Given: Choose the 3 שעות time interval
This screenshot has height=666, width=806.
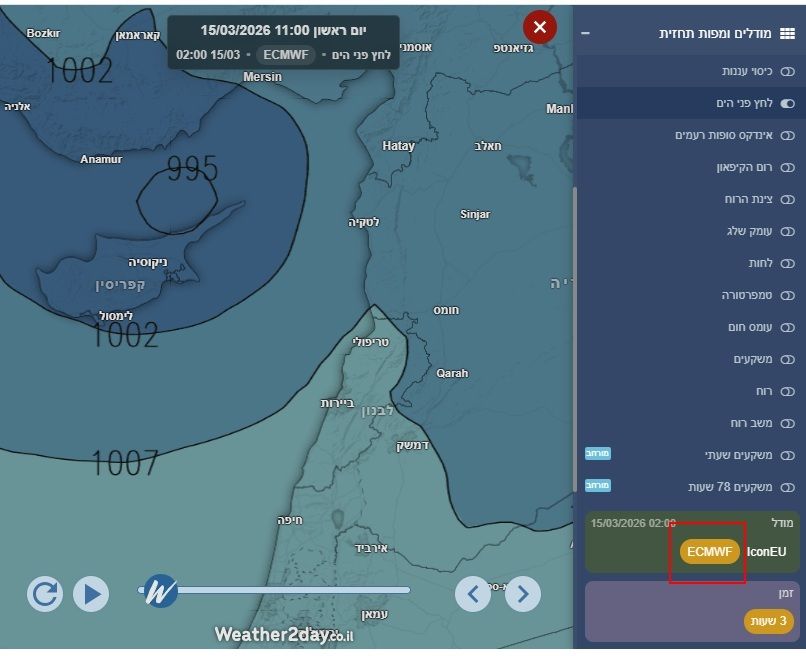Looking at the screenshot, I should click(x=768, y=621).
